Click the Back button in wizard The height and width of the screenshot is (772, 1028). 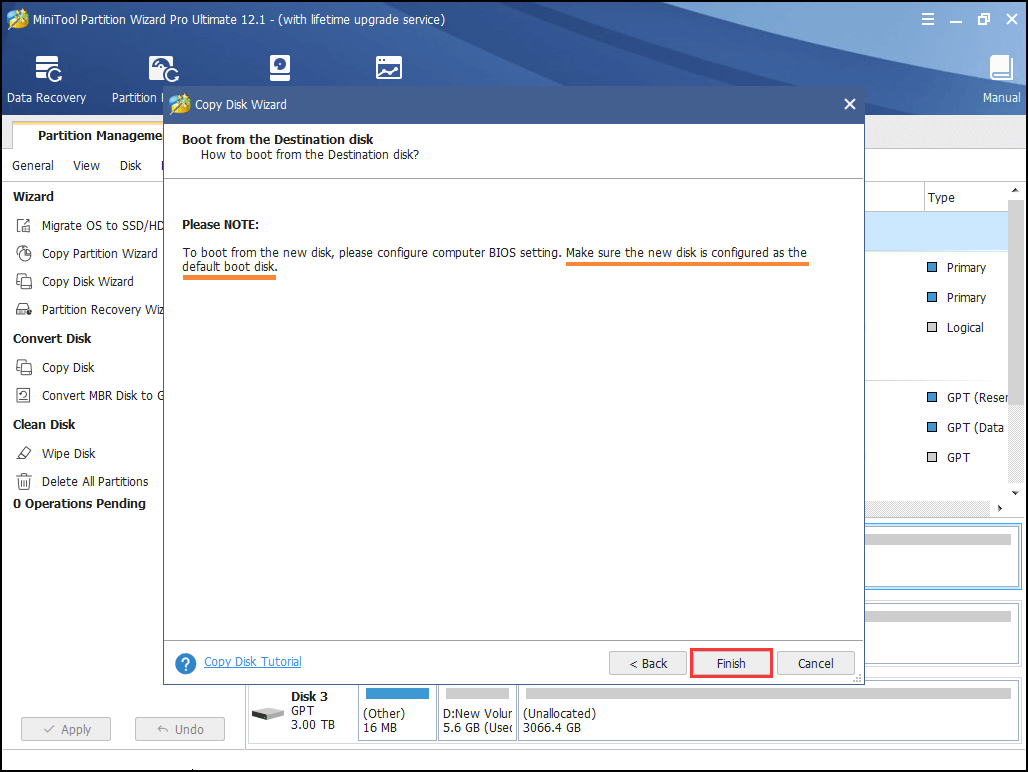pos(648,663)
